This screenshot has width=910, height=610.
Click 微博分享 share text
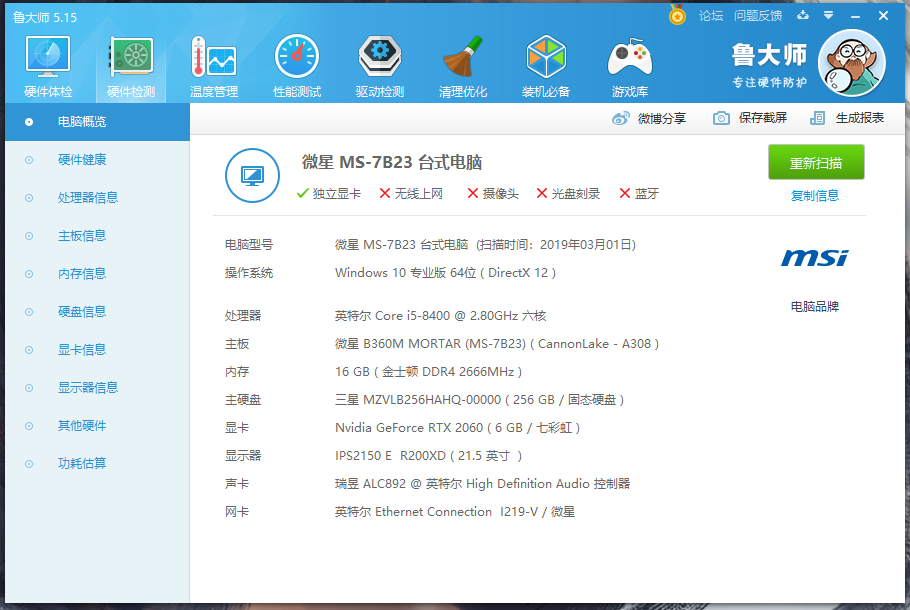coord(662,118)
